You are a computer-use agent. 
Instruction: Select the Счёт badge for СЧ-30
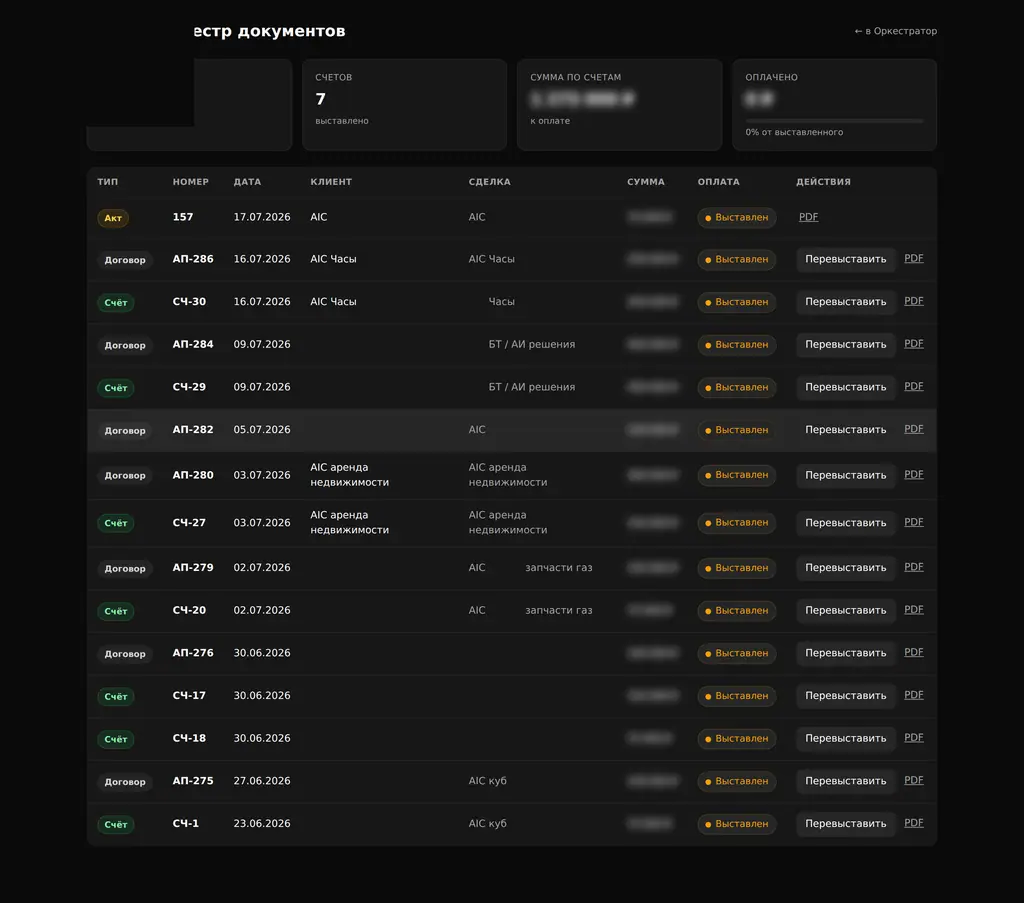click(116, 302)
